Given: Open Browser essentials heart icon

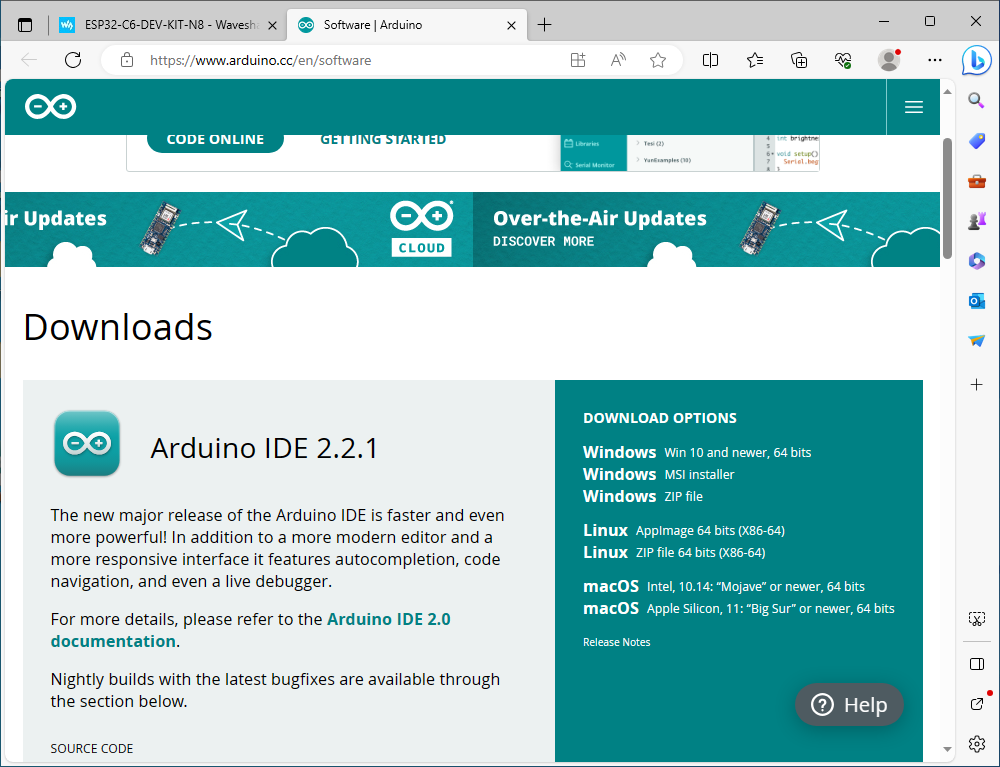Looking at the screenshot, I should [843, 60].
